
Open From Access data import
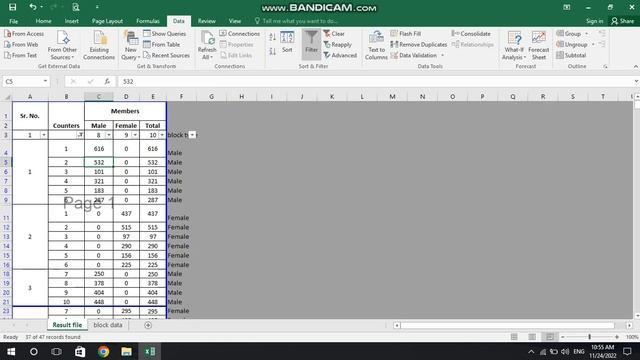point(24,33)
